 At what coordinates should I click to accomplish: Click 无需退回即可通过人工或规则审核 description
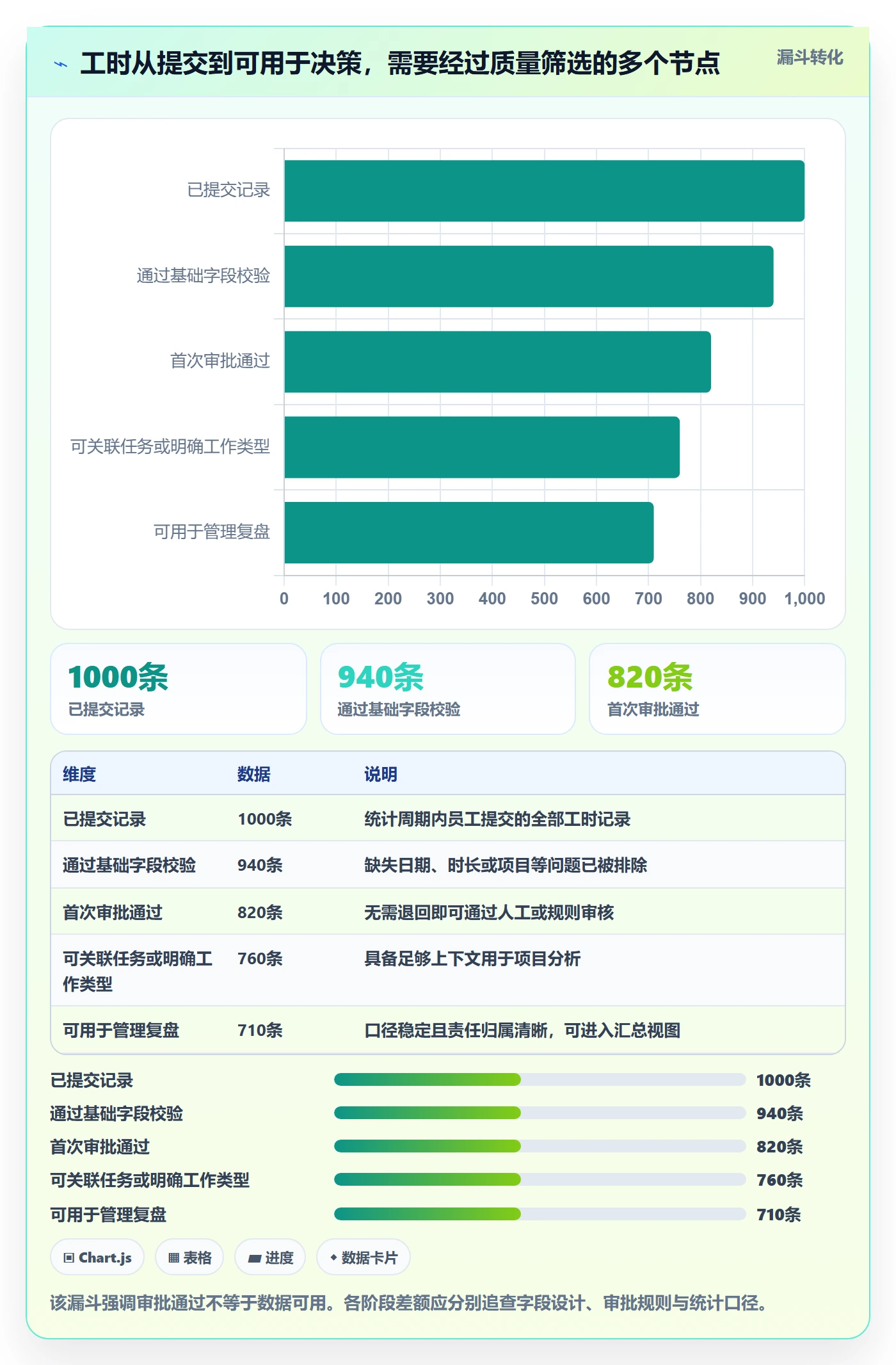[x=489, y=912]
